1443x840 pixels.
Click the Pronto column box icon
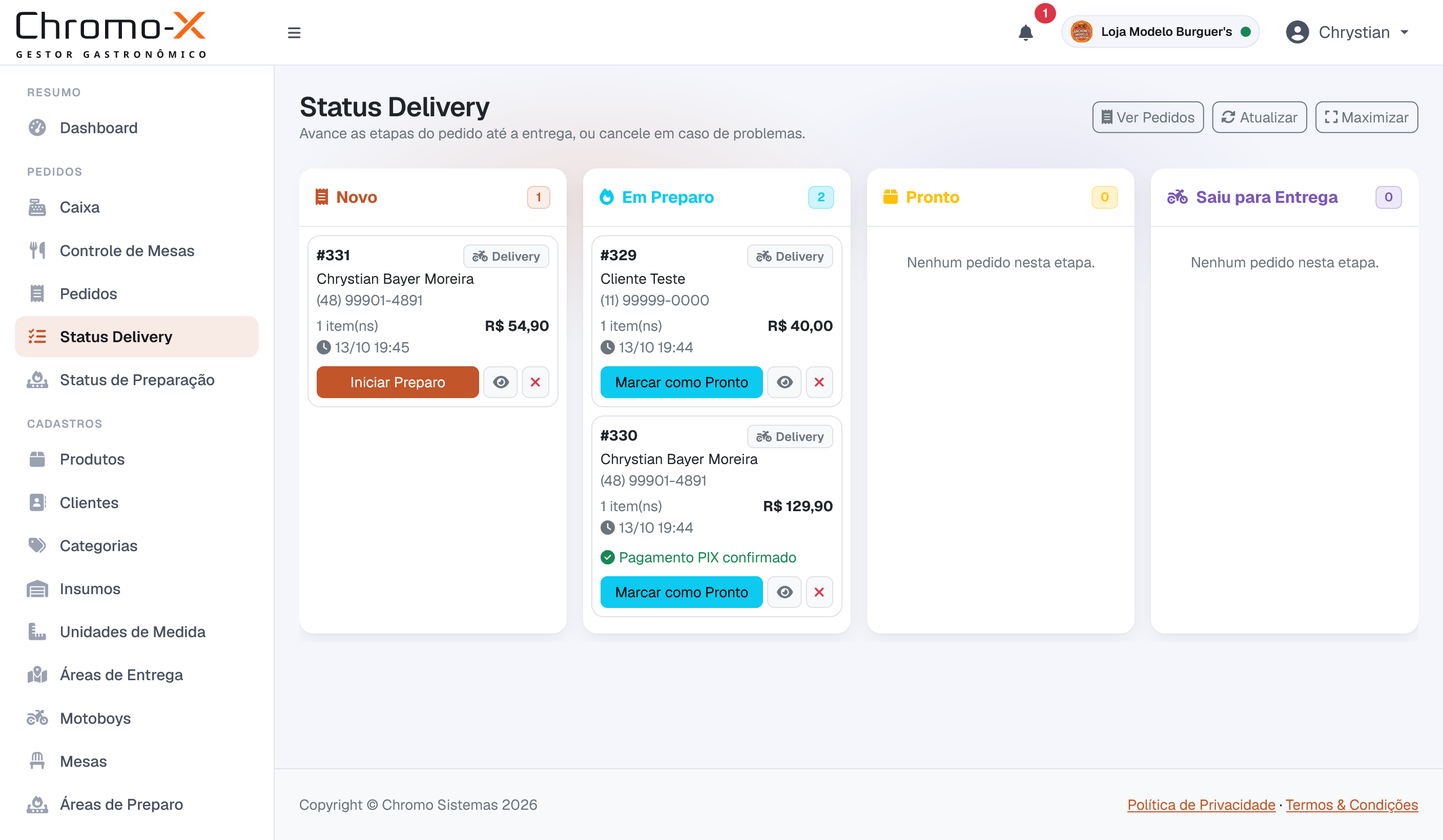tap(891, 197)
